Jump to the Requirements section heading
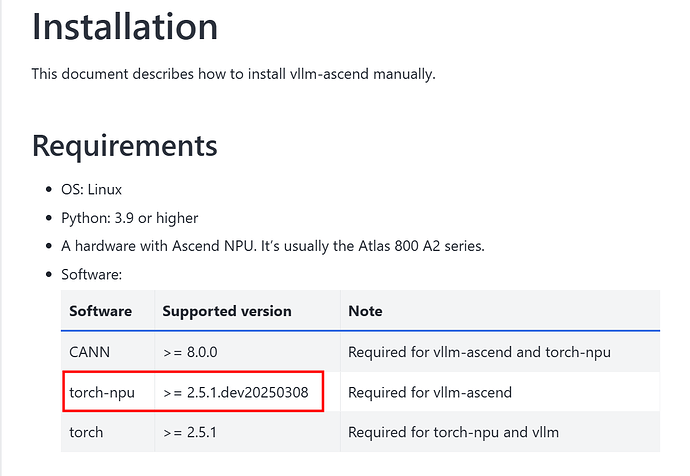 (125, 146)
